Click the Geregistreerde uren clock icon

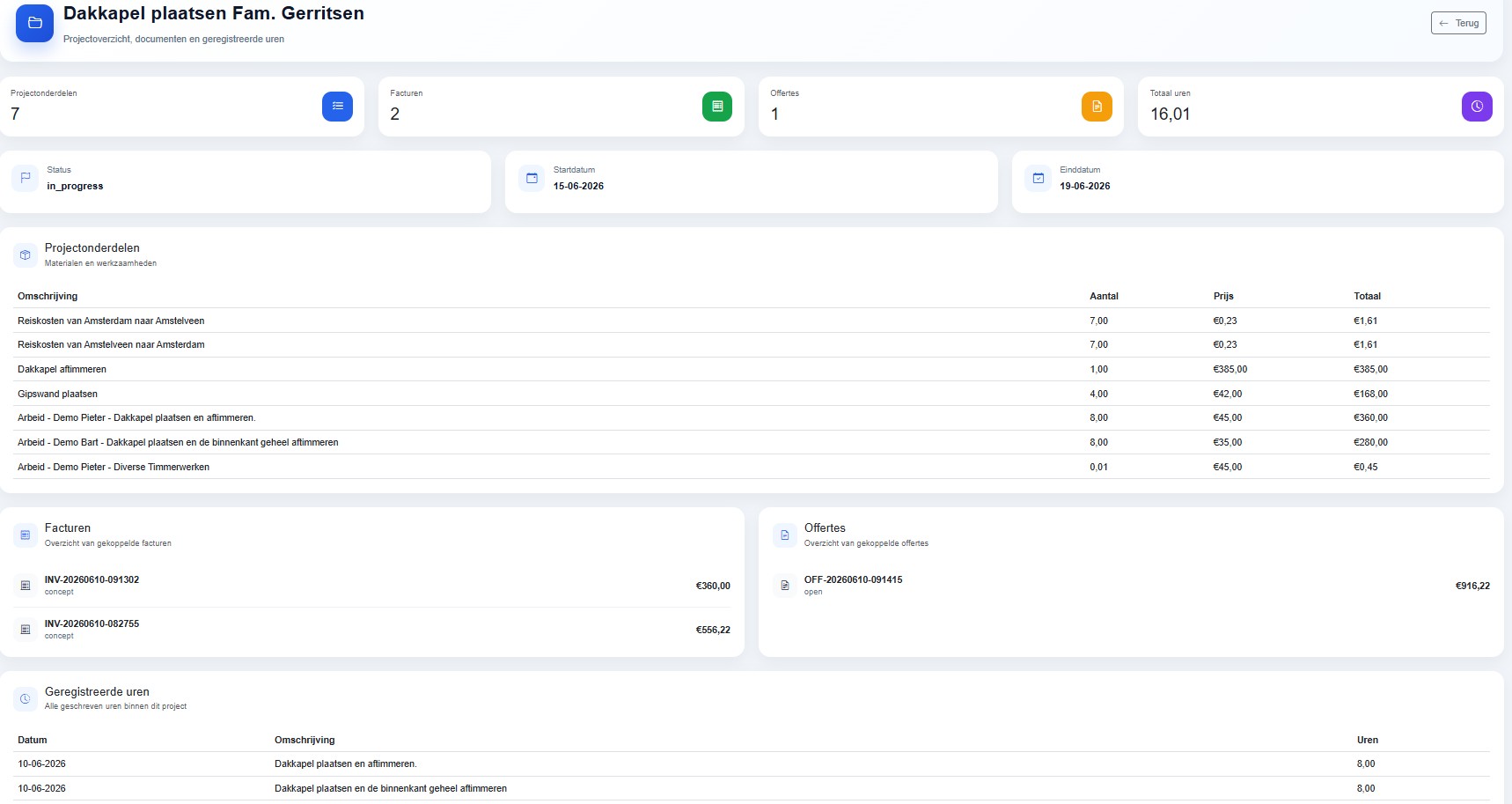(x=26, y=698)
